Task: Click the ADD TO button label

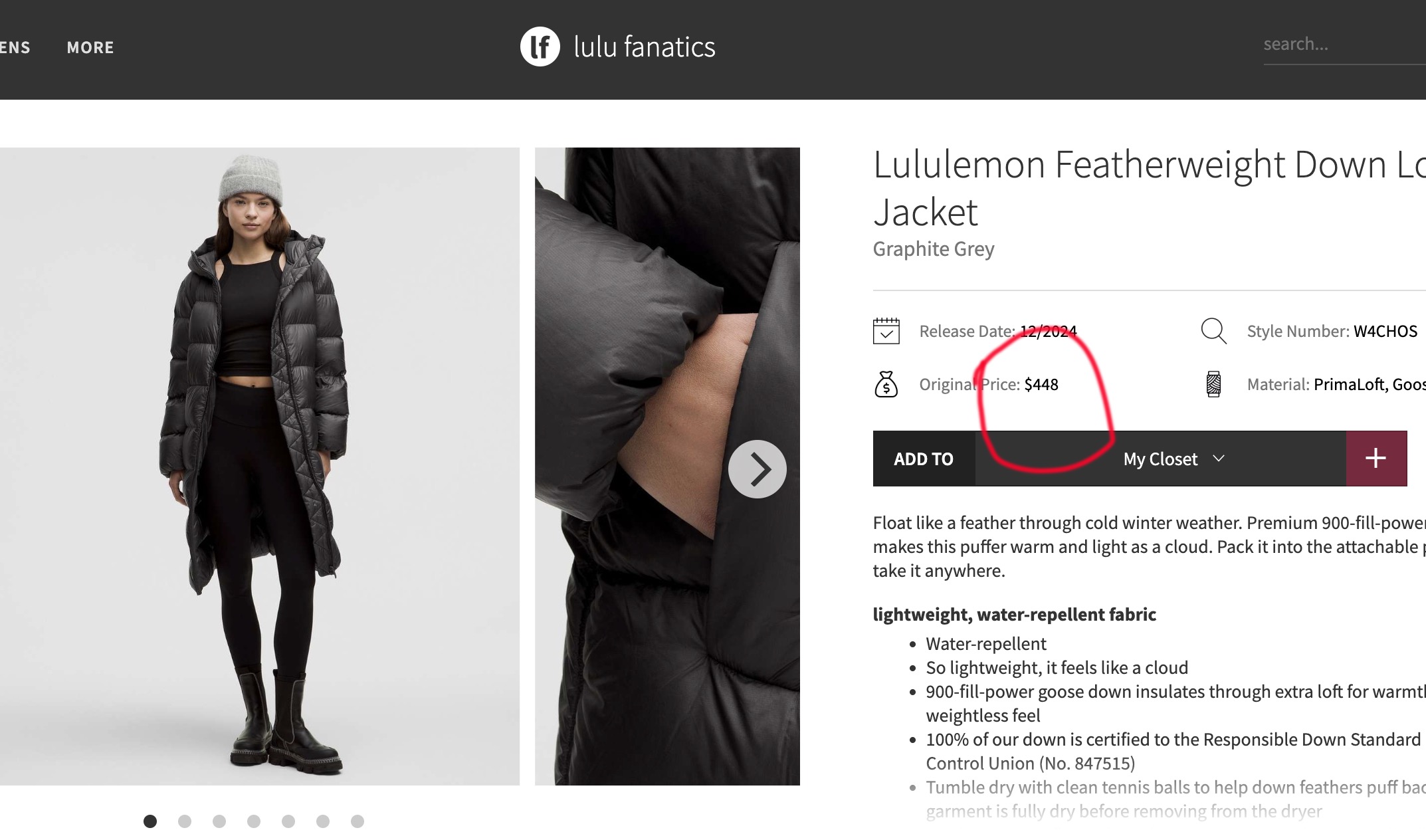Action: click(x=924, y=459)
